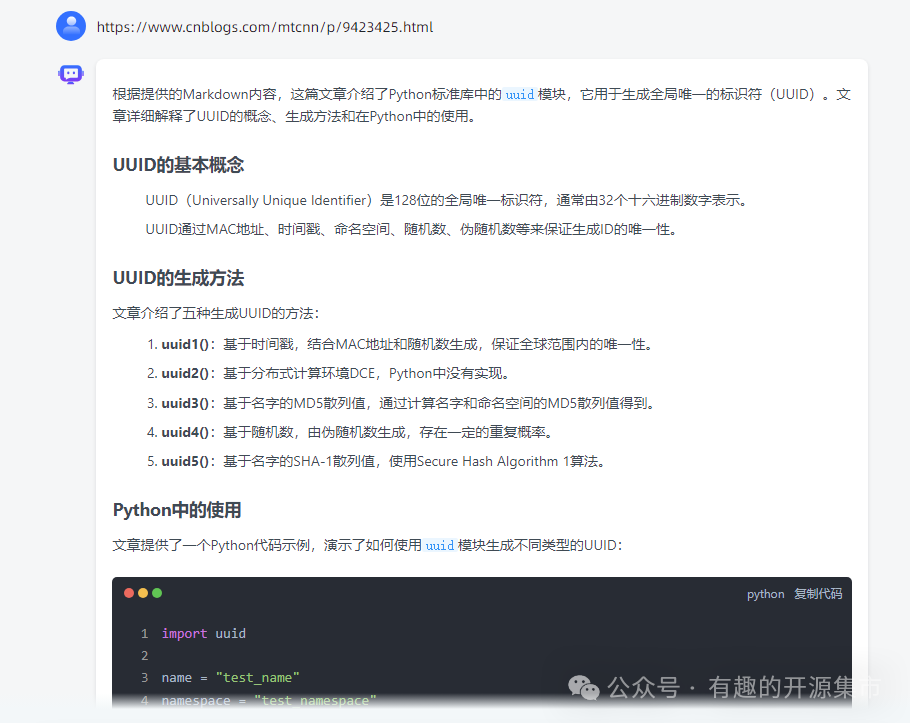910x723 pixels.
Task: Click the import uuid code line
Action: (x=202, y=633)
